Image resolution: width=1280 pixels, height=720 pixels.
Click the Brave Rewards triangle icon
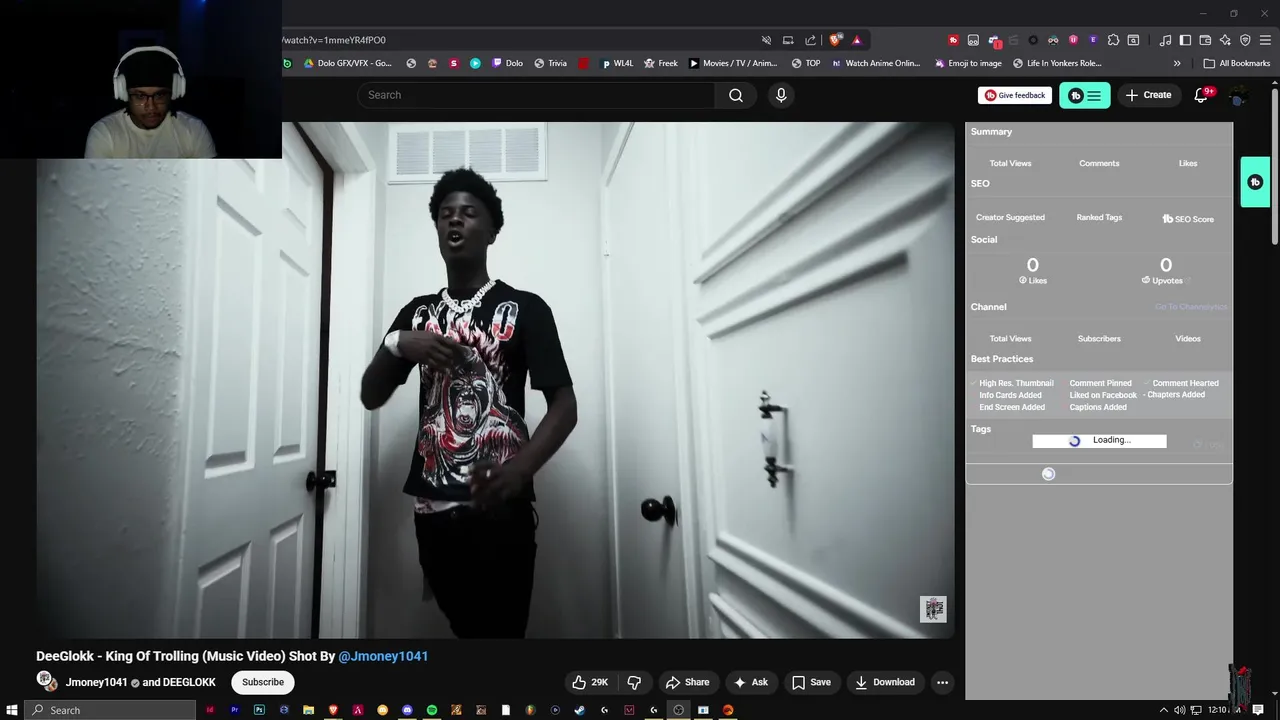[x=856, y=40]
